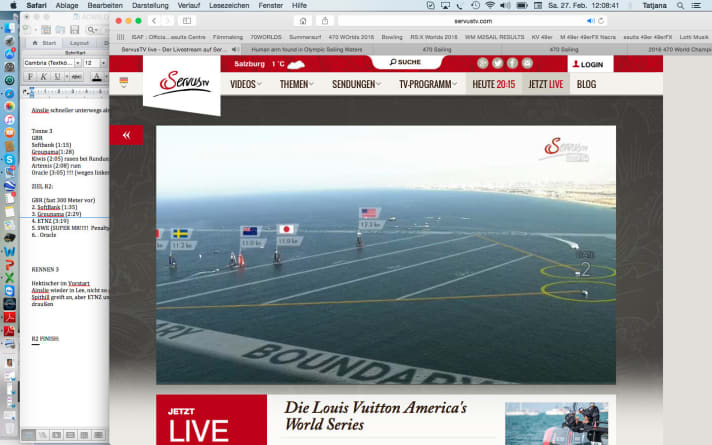Open Microsoft Word from the Dock
Image resolution: width=712 pixels, height=445 pixels.
[x=10, y=251]
